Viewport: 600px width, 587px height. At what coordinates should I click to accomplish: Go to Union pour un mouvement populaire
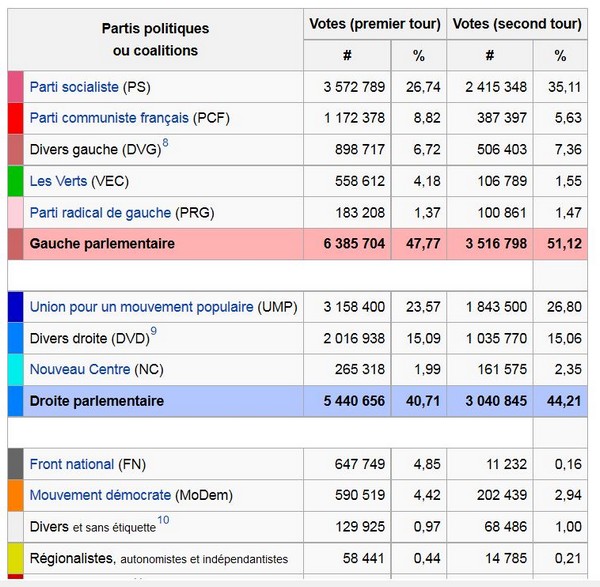141,307
